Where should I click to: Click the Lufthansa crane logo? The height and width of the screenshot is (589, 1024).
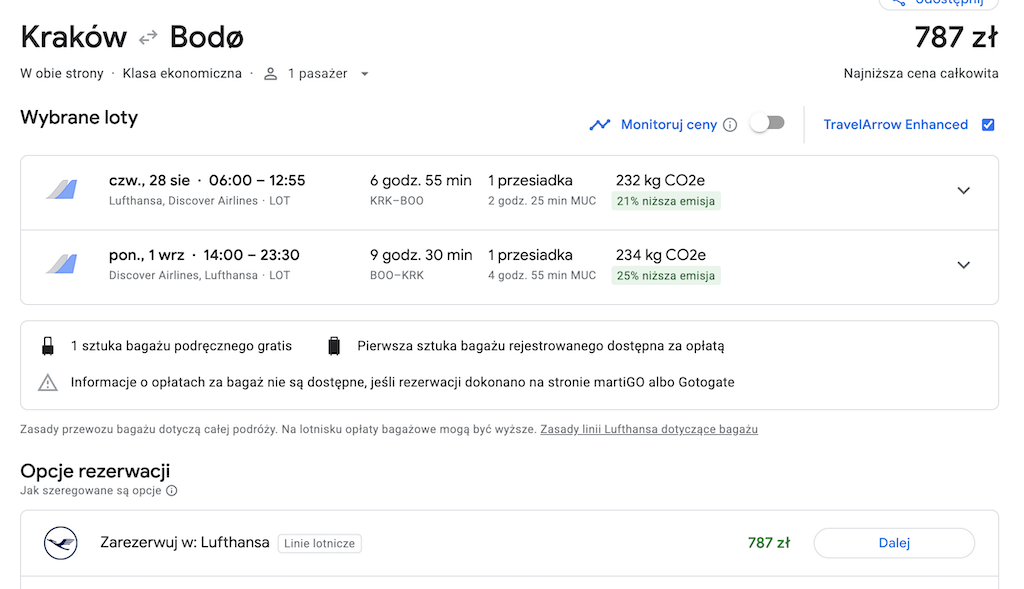(x=61, y=543)
